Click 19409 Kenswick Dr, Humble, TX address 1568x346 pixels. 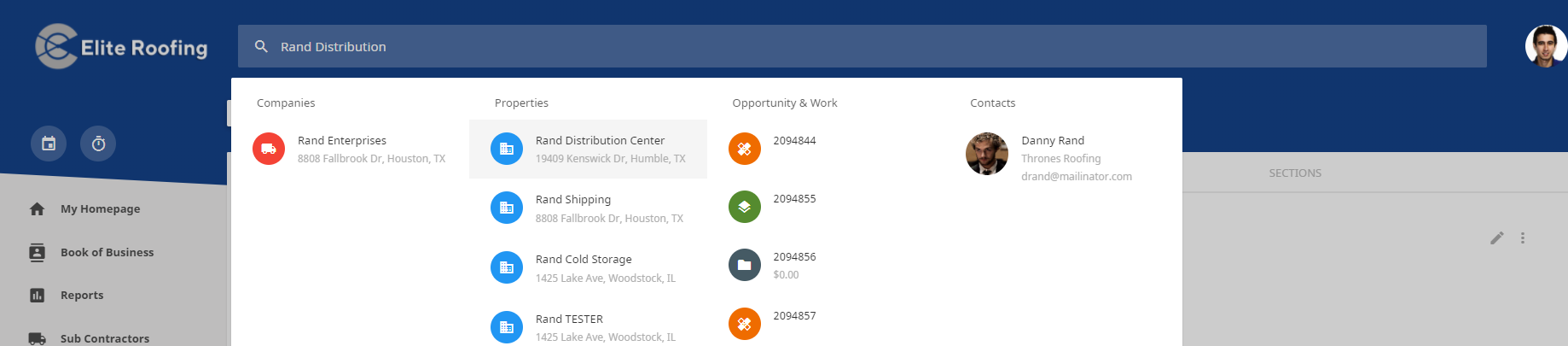point(610,158)
